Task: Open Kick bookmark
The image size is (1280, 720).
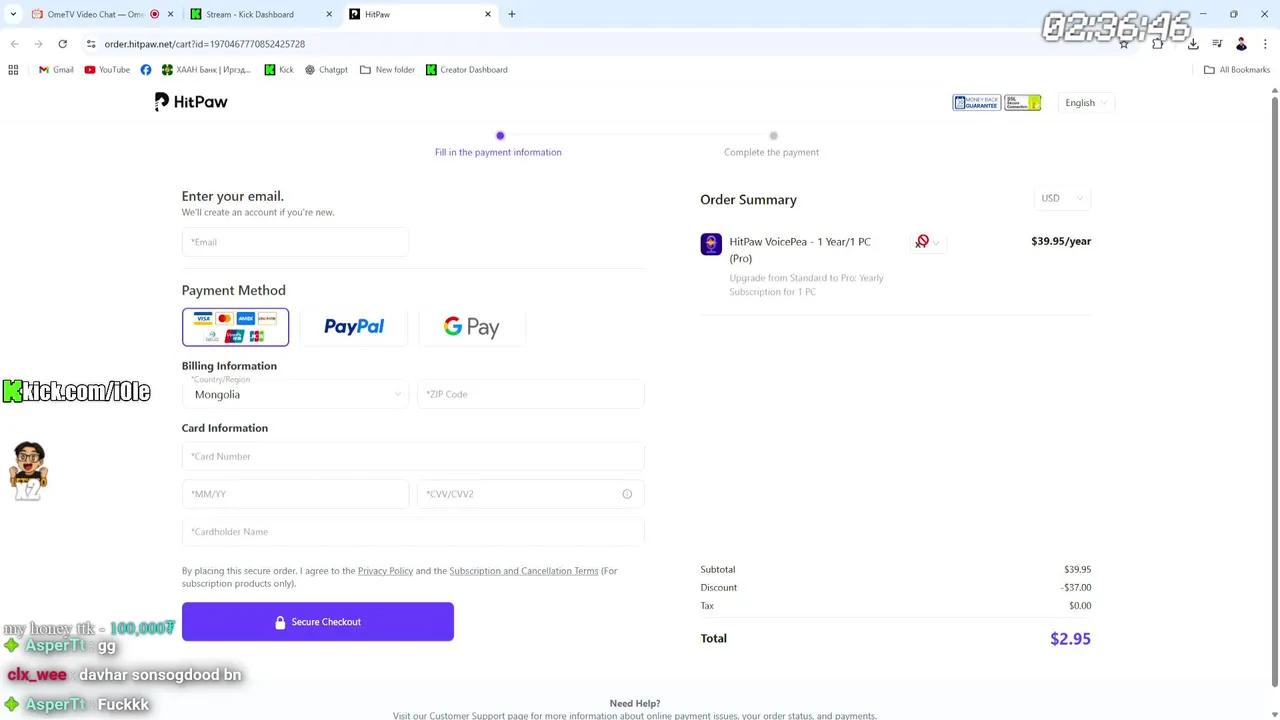Action: [x=279, y=70]
